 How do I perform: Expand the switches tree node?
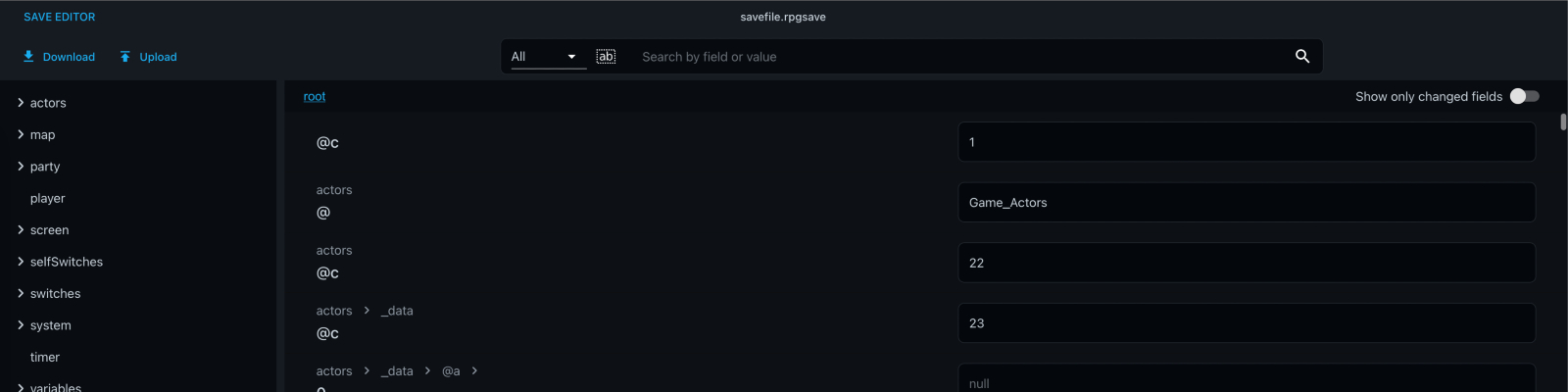(21, 294)
